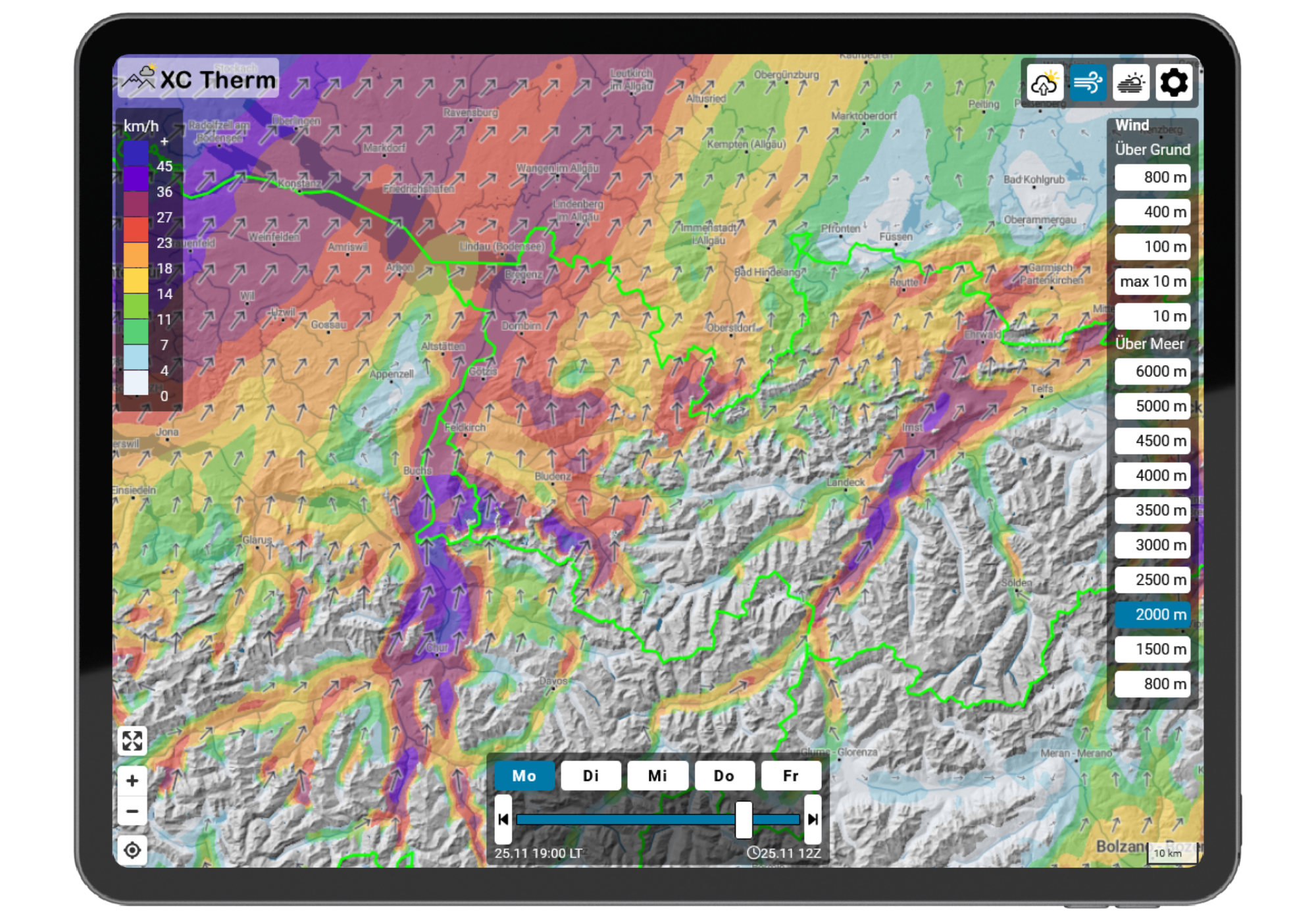The height and width of the screenshot is (921, 1316).
Task: Open settings gear icon
Action: point(1174,83)
